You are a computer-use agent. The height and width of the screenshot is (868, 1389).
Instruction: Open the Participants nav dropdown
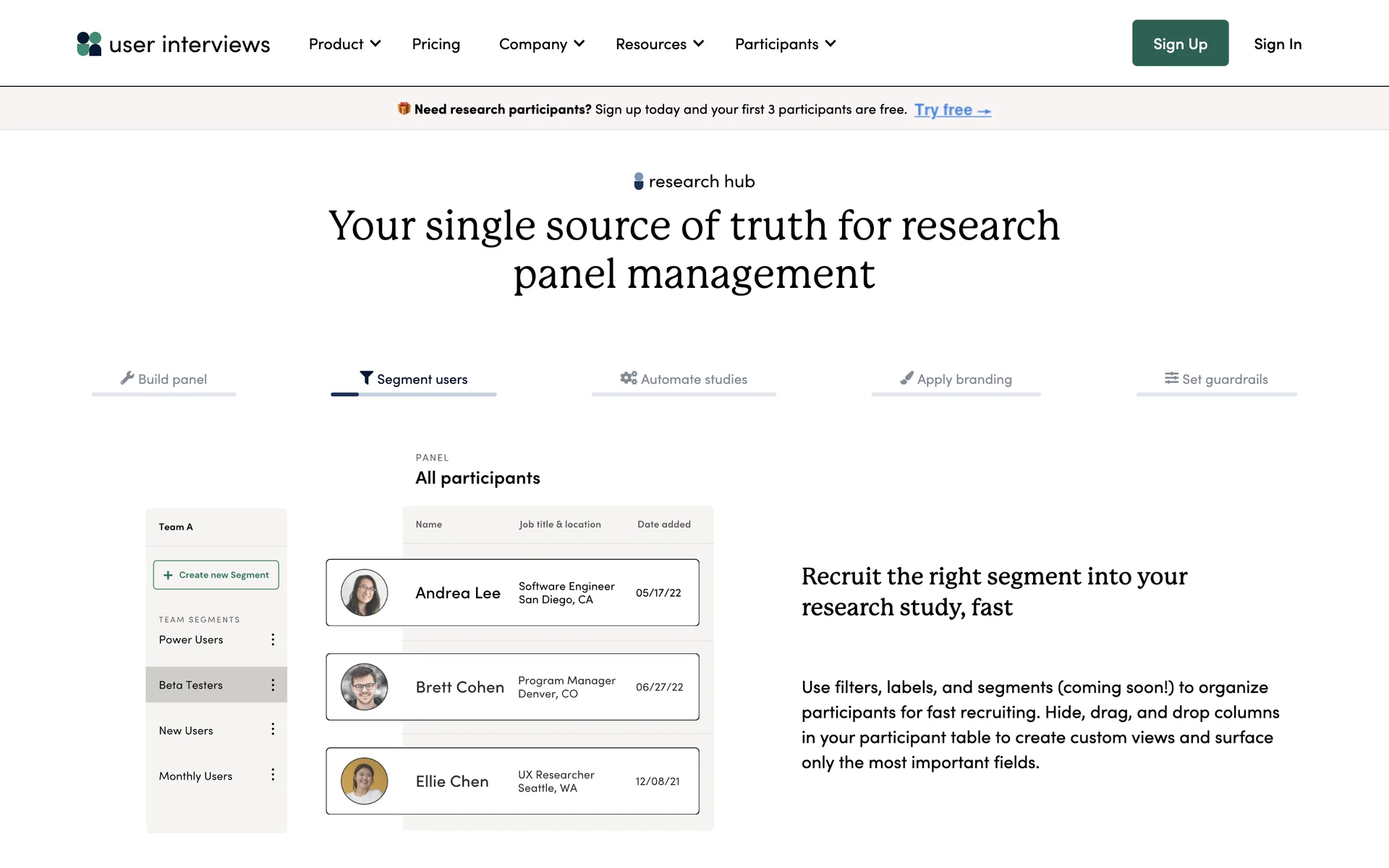785,44
